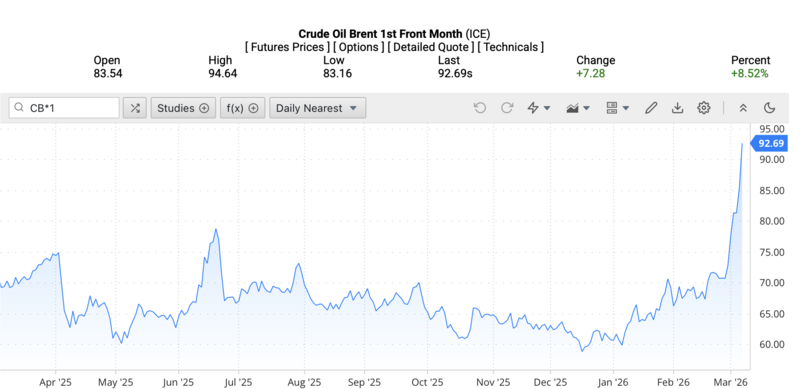Click the Jan '26 axis label

point(613,381)
